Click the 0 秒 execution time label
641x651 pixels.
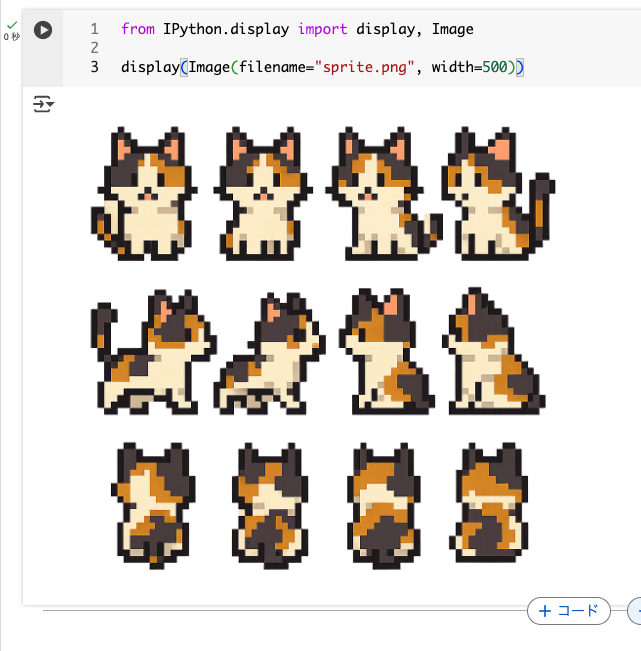pos(12,37)
